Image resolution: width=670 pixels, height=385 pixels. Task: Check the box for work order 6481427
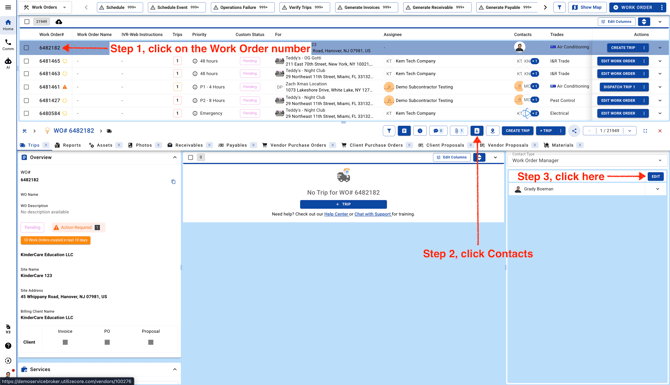coord(26,100)
